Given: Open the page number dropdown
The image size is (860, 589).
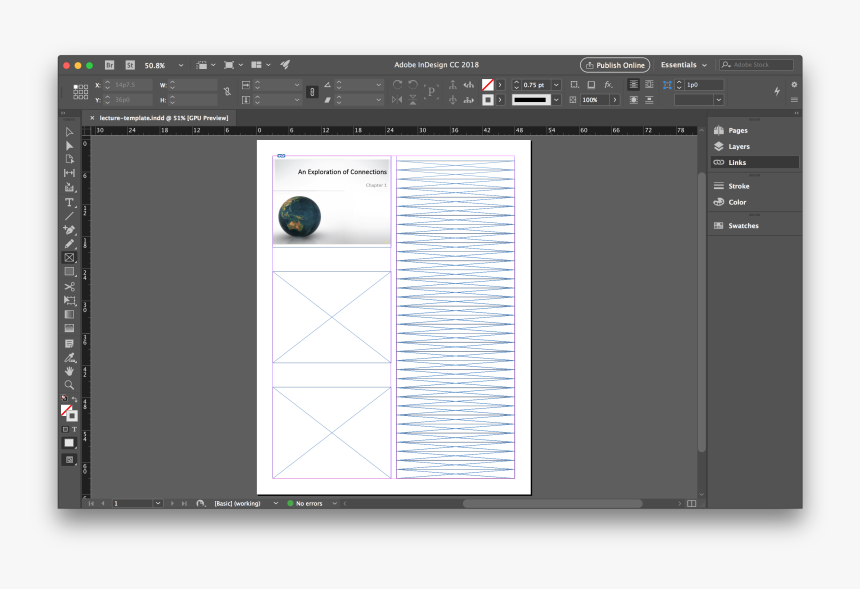Looking at the screenshot, I should pyautogui.click(x=158, y=503).
